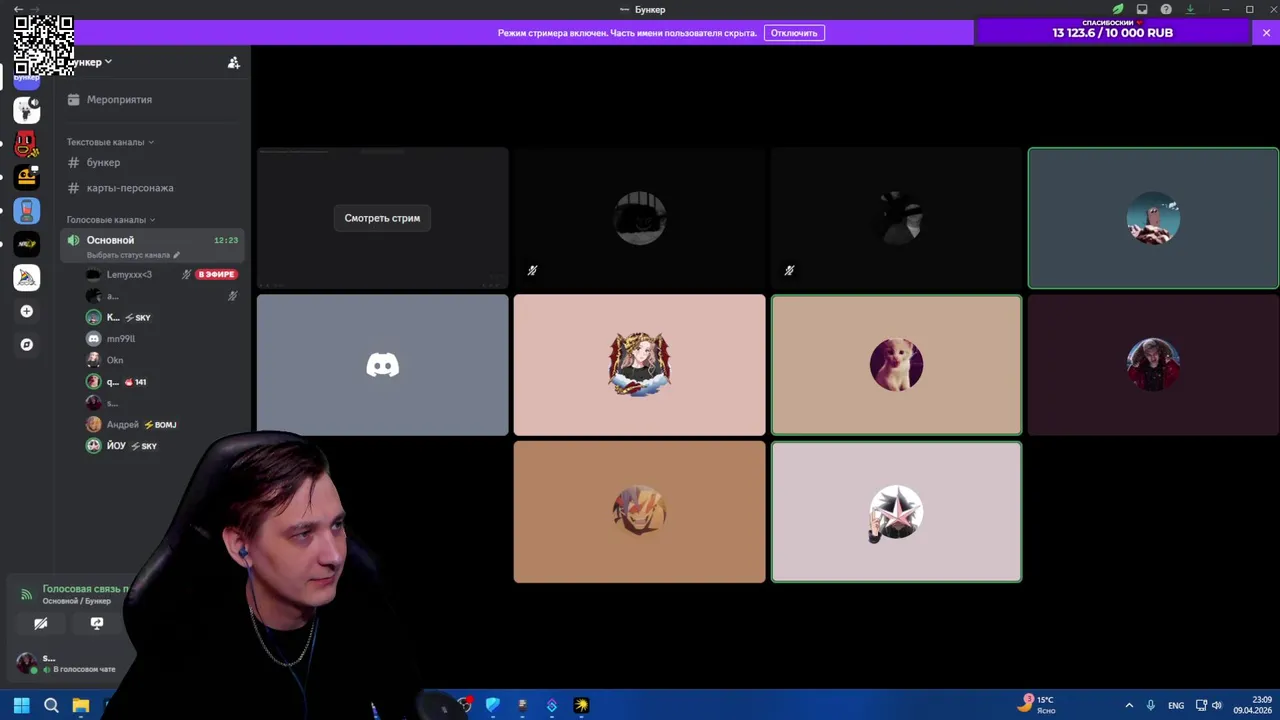
Task: Switch ENG keyboard language
Action: pos(1176,705)
